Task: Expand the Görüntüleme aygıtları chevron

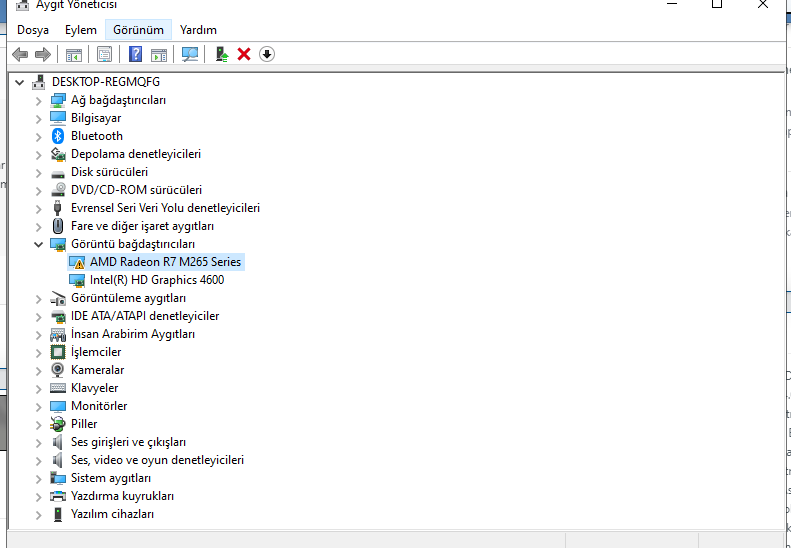Action: click(38, 299)
